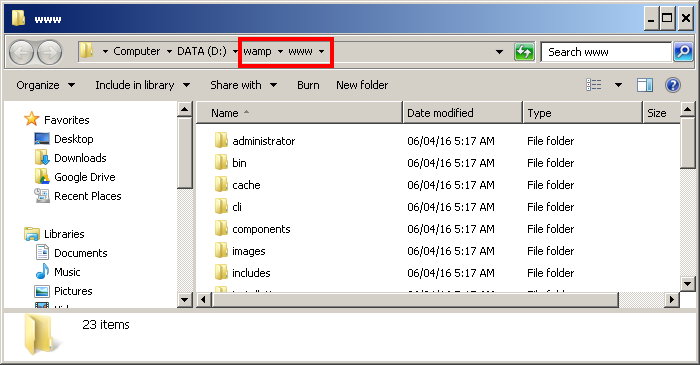Select the images folder icon
The height and width of the screenshot is (365, 700).
click(x=221, y=251)
